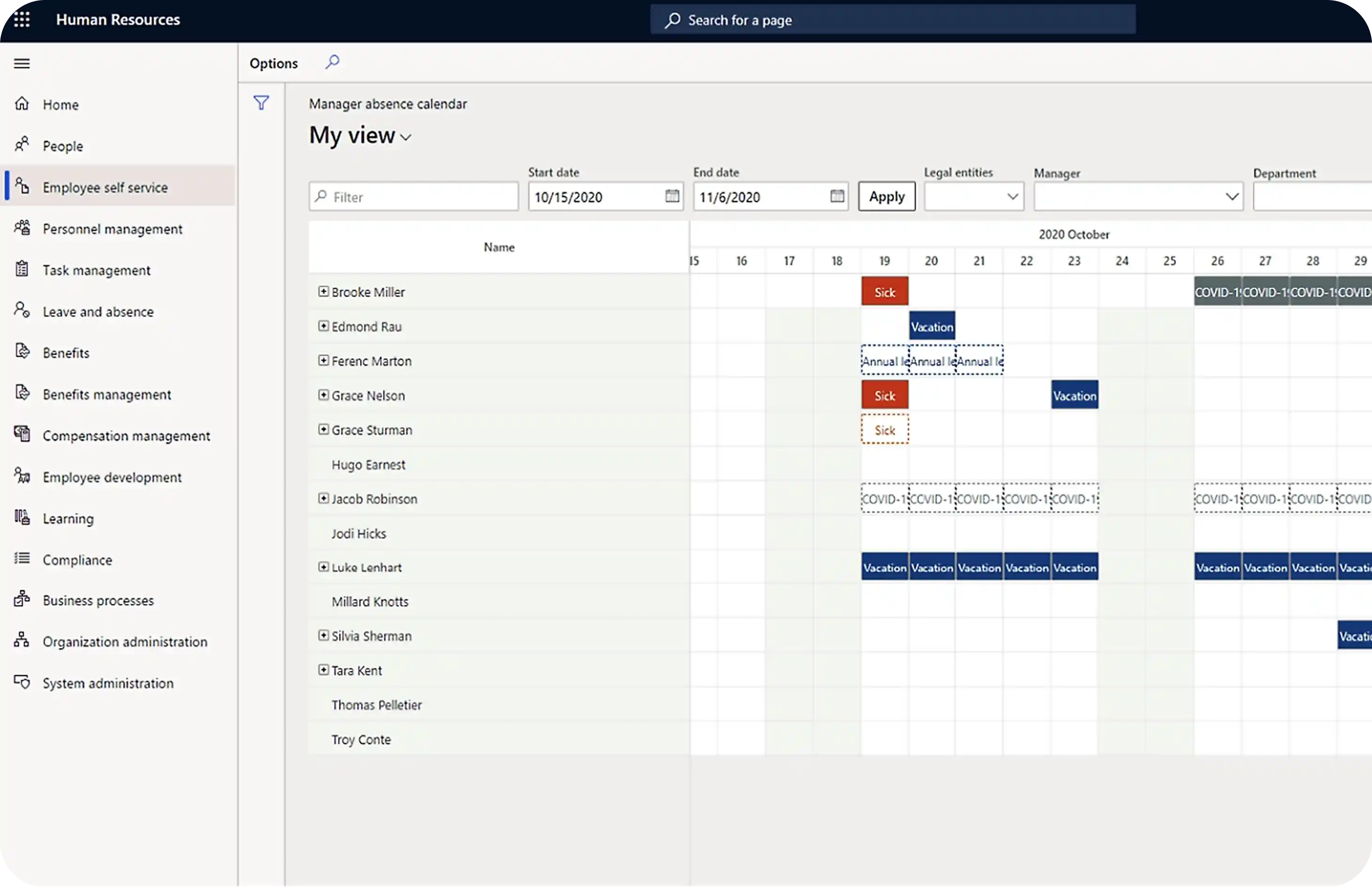Click the Apply button
The width and height of the screenshot is (1372, 887).
(886, 196)
